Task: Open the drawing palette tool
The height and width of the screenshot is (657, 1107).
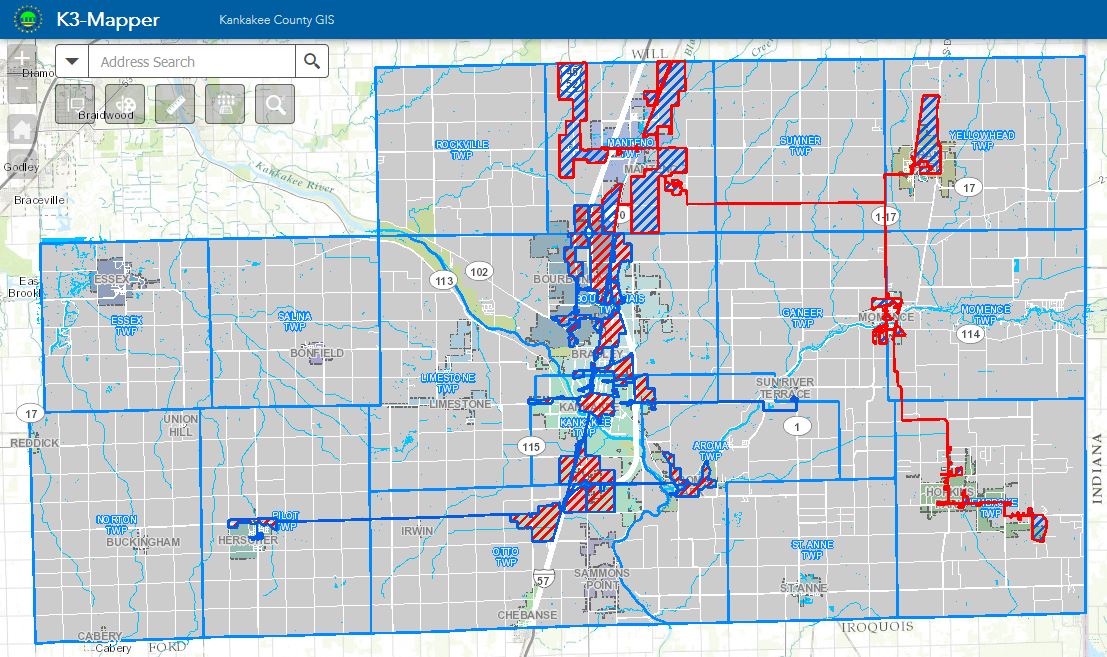Action: [x=124, y=103]
